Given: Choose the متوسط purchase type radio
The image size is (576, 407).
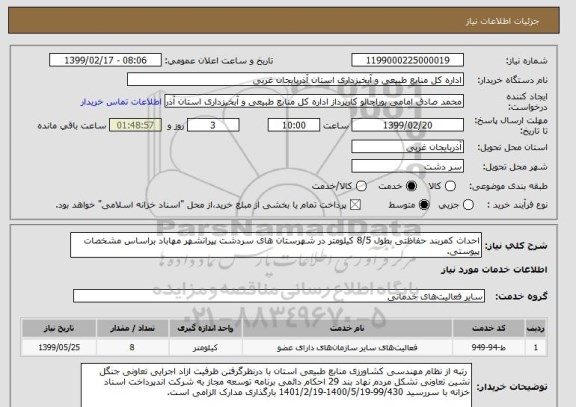Looking at the screenshot, I should click(424, 205).
